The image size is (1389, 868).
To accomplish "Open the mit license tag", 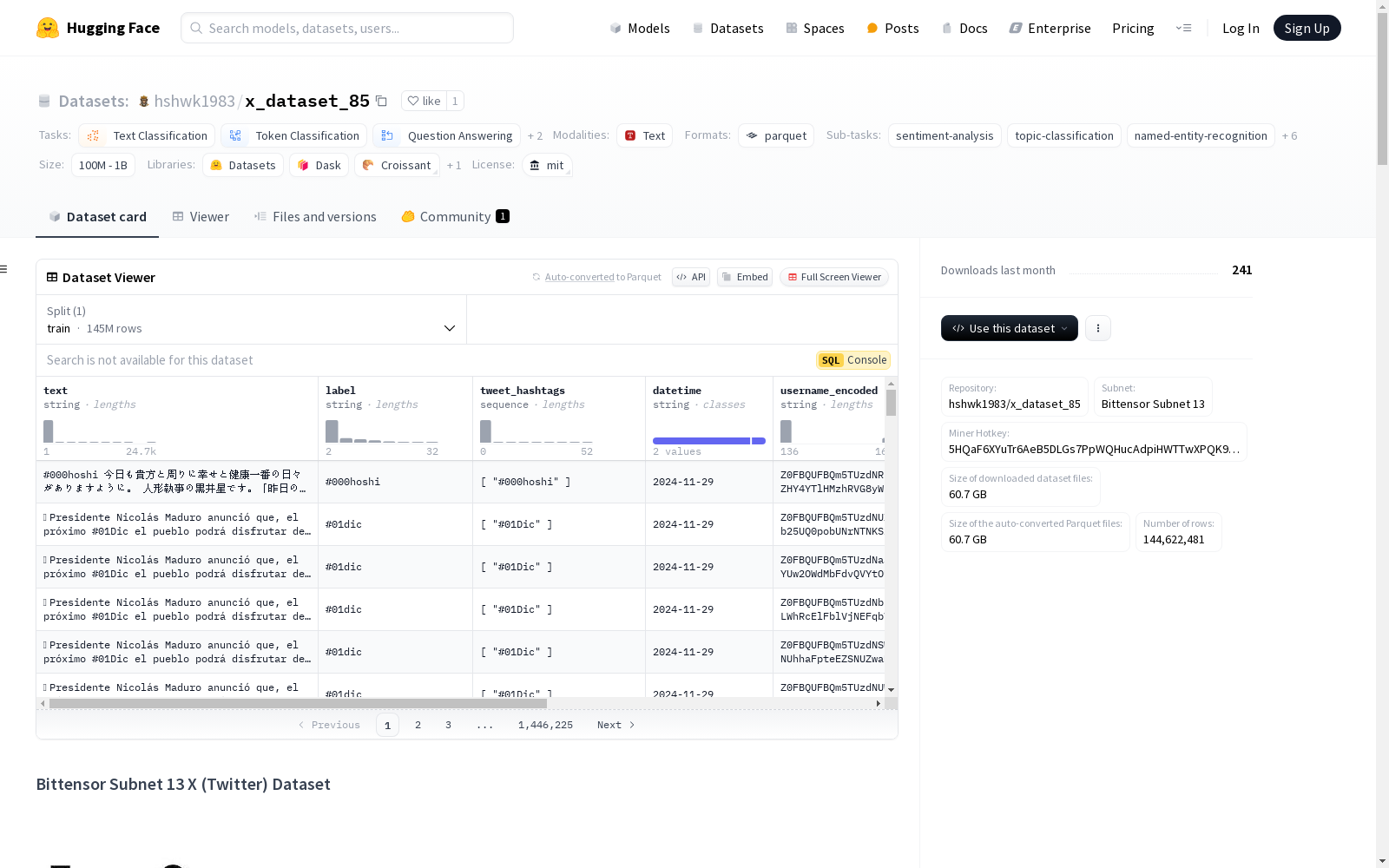I will pos(547,165).
